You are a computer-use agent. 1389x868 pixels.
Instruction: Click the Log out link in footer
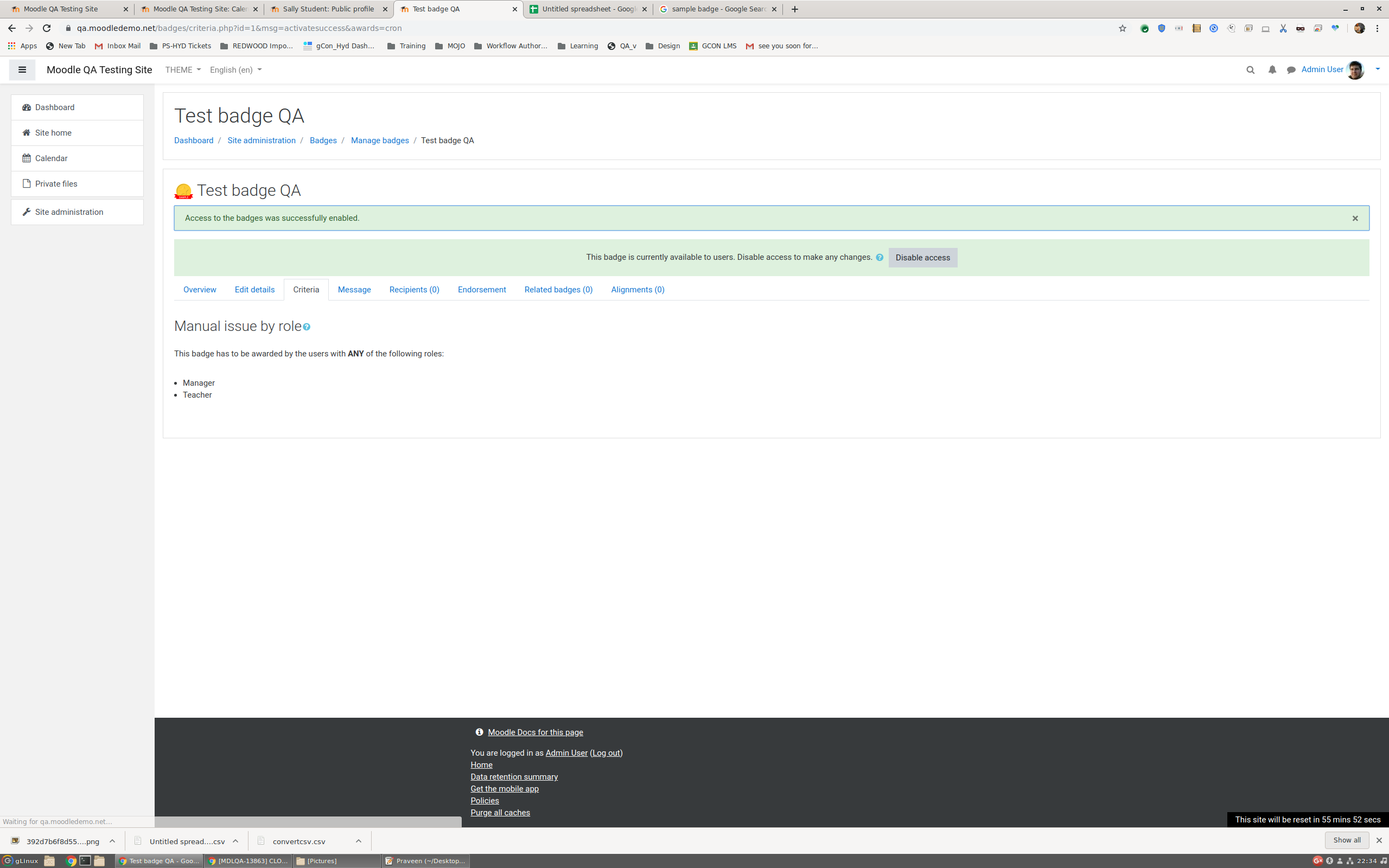[x=606, y=752]
